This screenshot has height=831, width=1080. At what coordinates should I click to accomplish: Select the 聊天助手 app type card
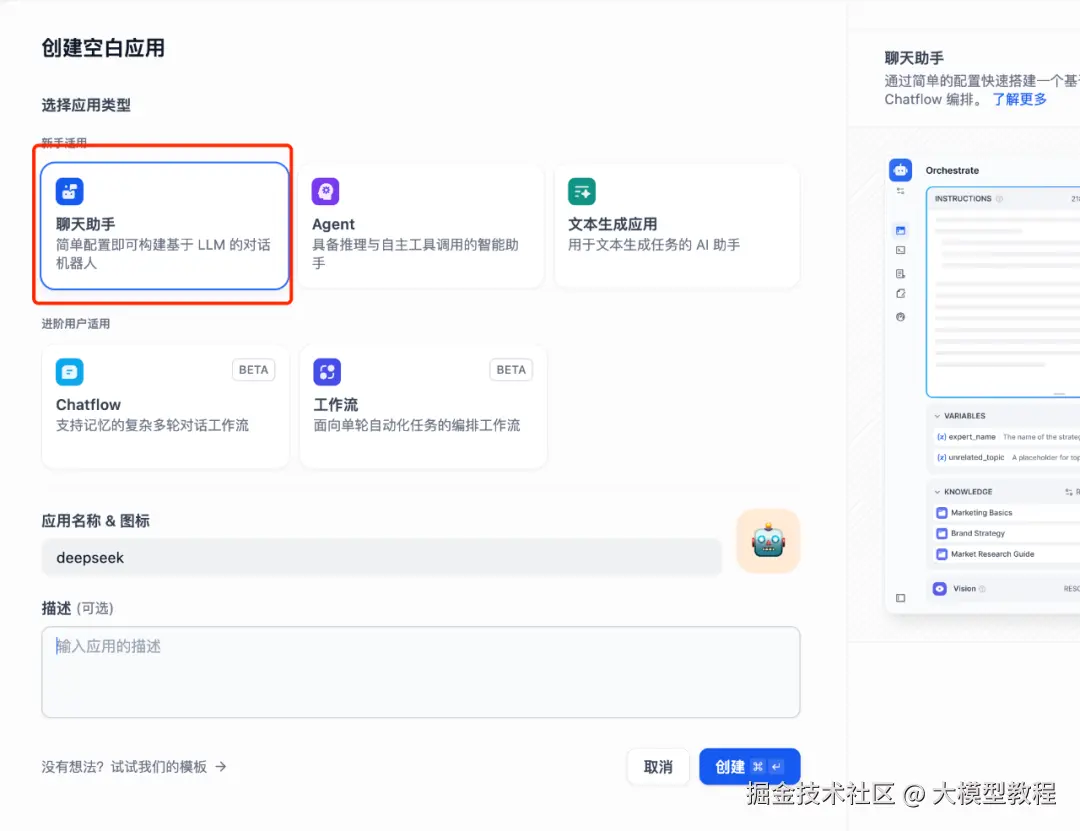tap(163, 226)
